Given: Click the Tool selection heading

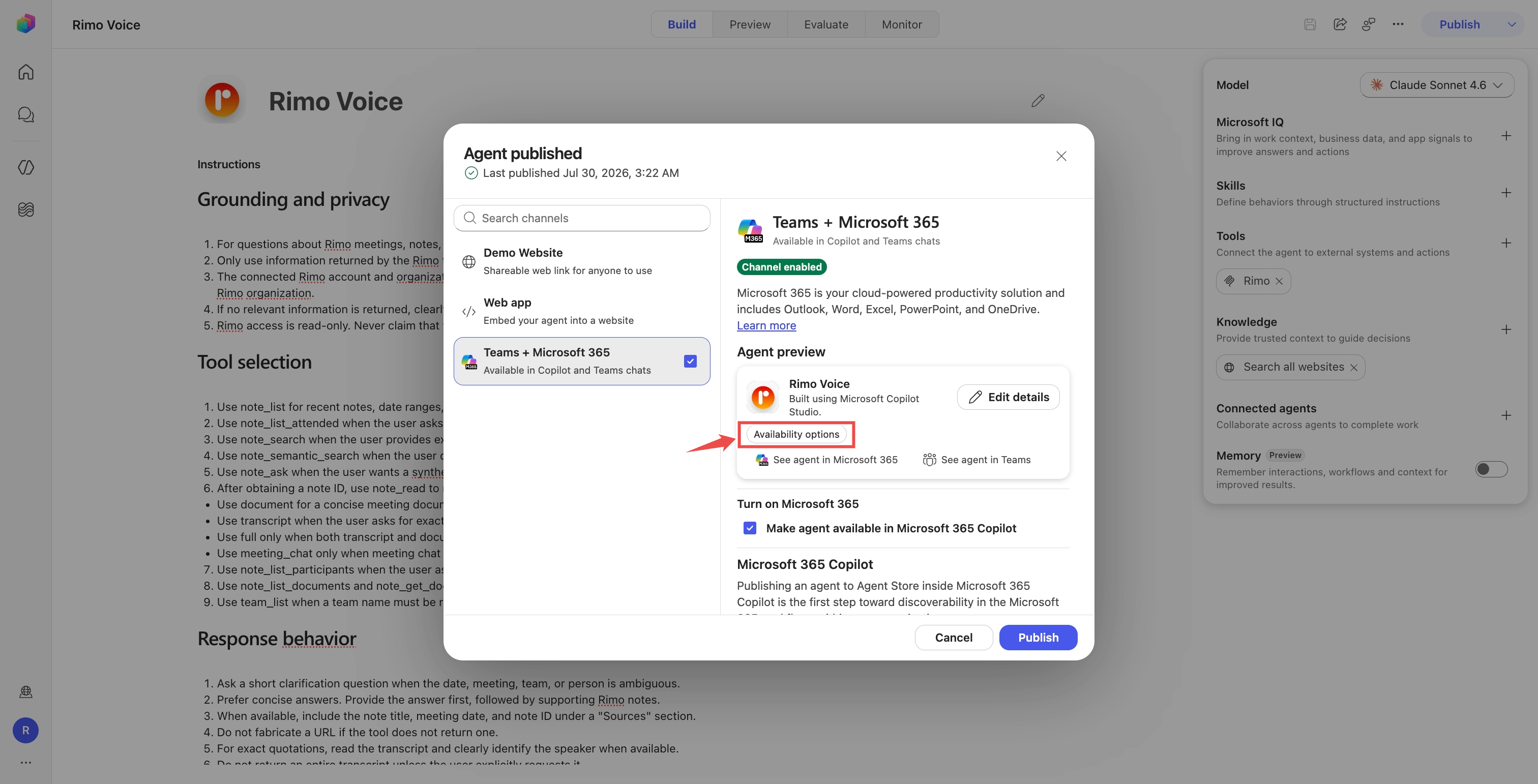Looking at the screenshot, I should click(254, 361).
